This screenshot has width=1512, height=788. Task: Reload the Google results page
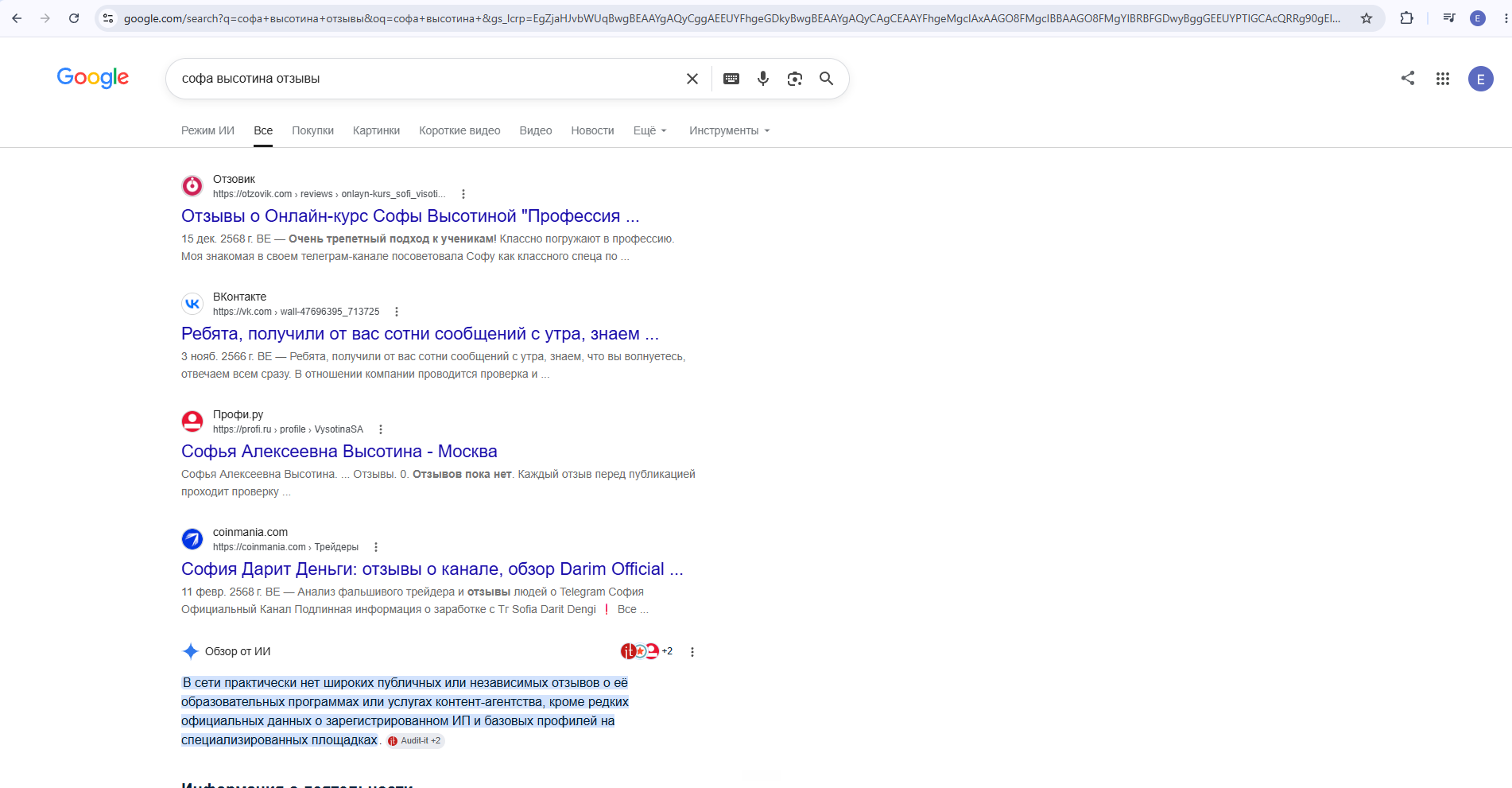pos(74,18)
